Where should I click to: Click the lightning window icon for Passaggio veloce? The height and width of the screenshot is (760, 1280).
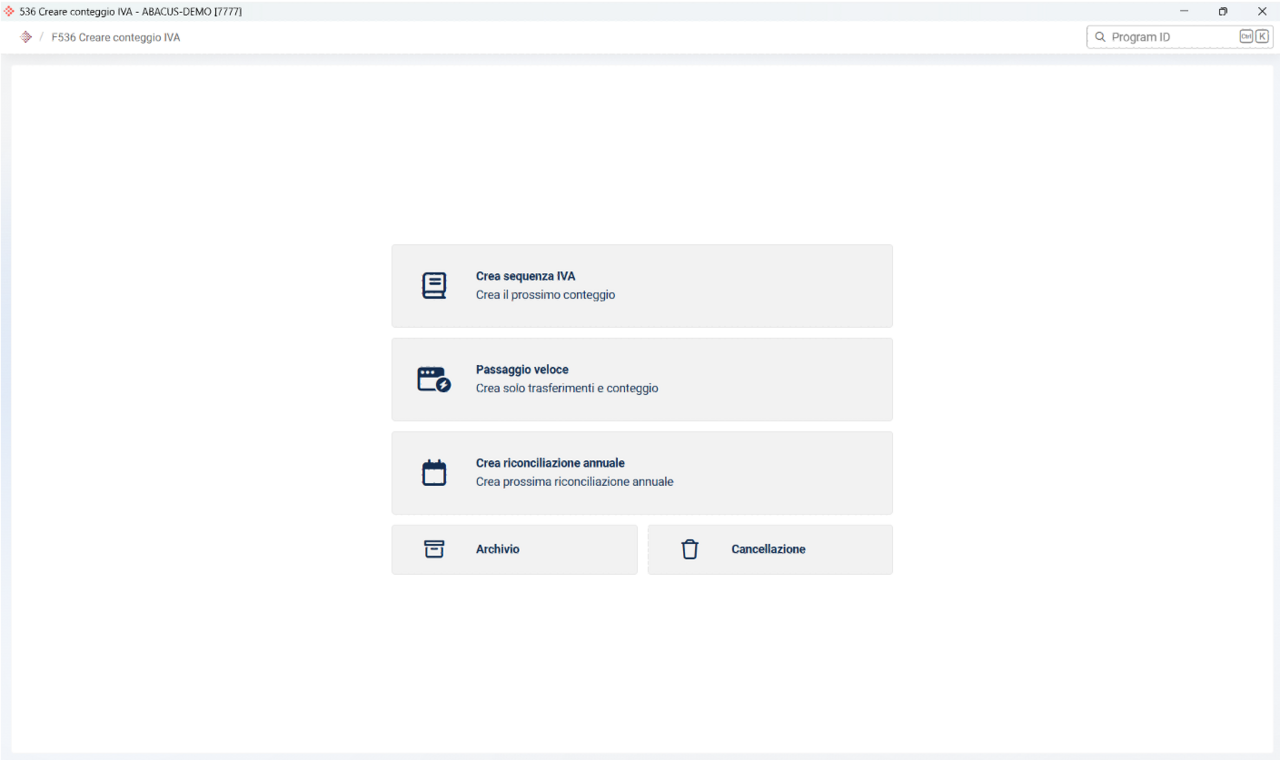(434, 379)
